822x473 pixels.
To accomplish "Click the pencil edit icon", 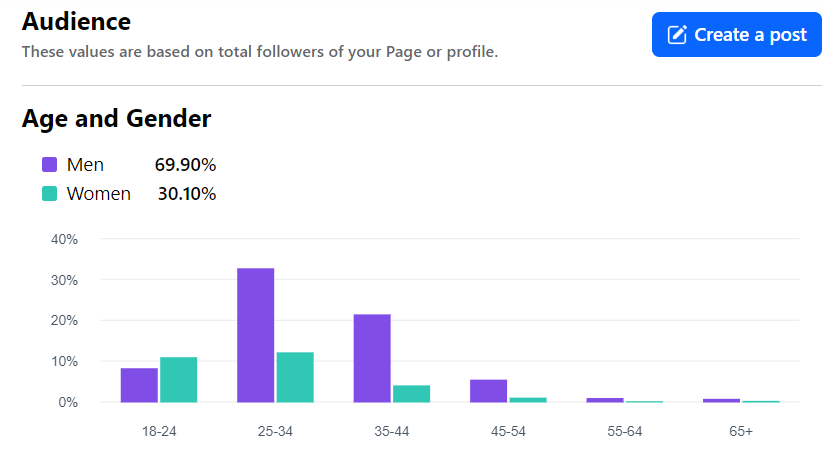I will (677, 35).
